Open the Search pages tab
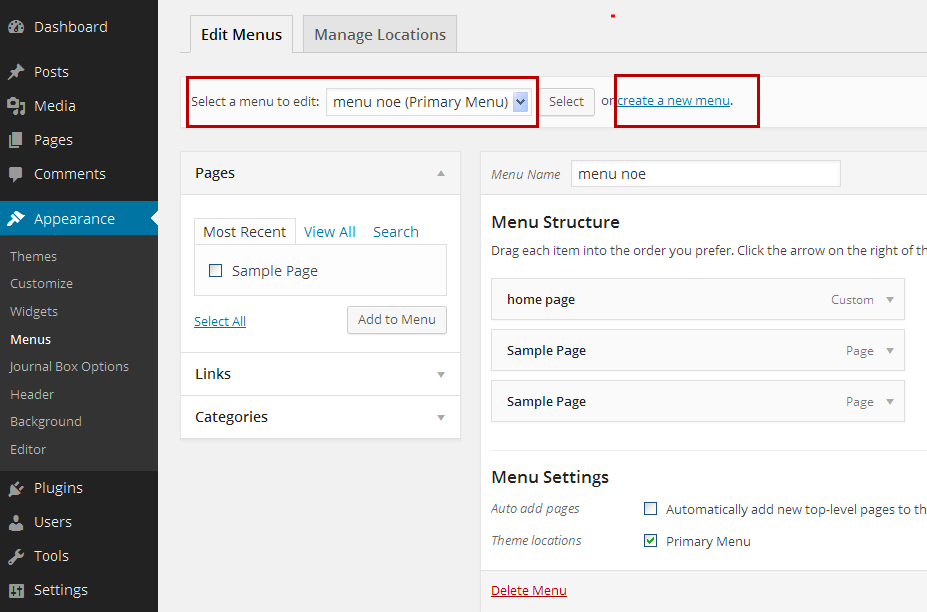Viewport: 927px width, 612px height. click(x=396, y=232)
